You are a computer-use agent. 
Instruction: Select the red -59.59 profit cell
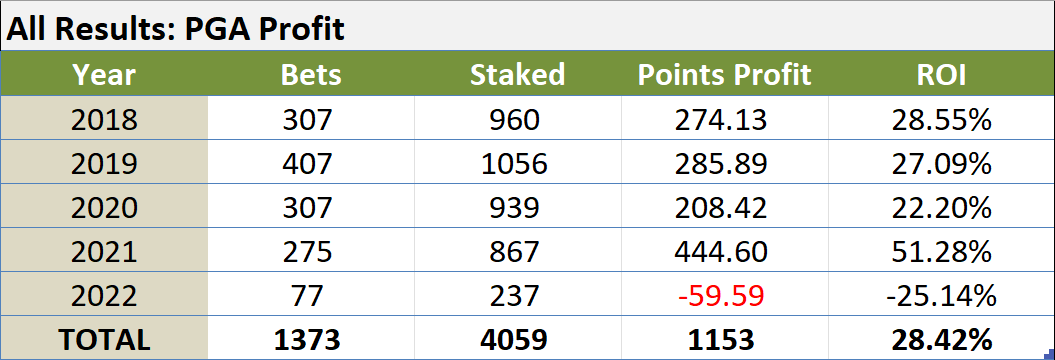[x=725, y=295]
